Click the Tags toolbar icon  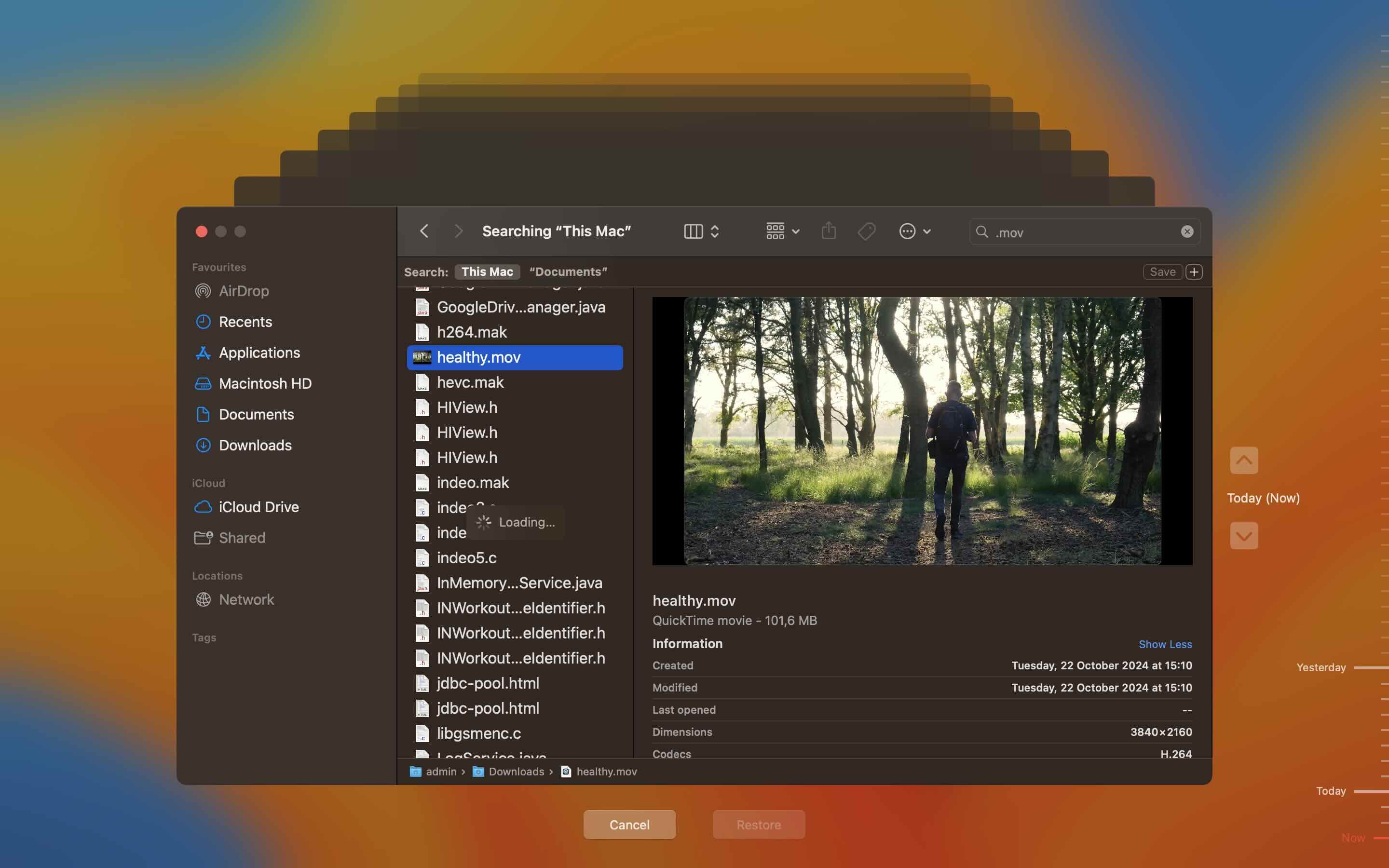click(866, 231)
